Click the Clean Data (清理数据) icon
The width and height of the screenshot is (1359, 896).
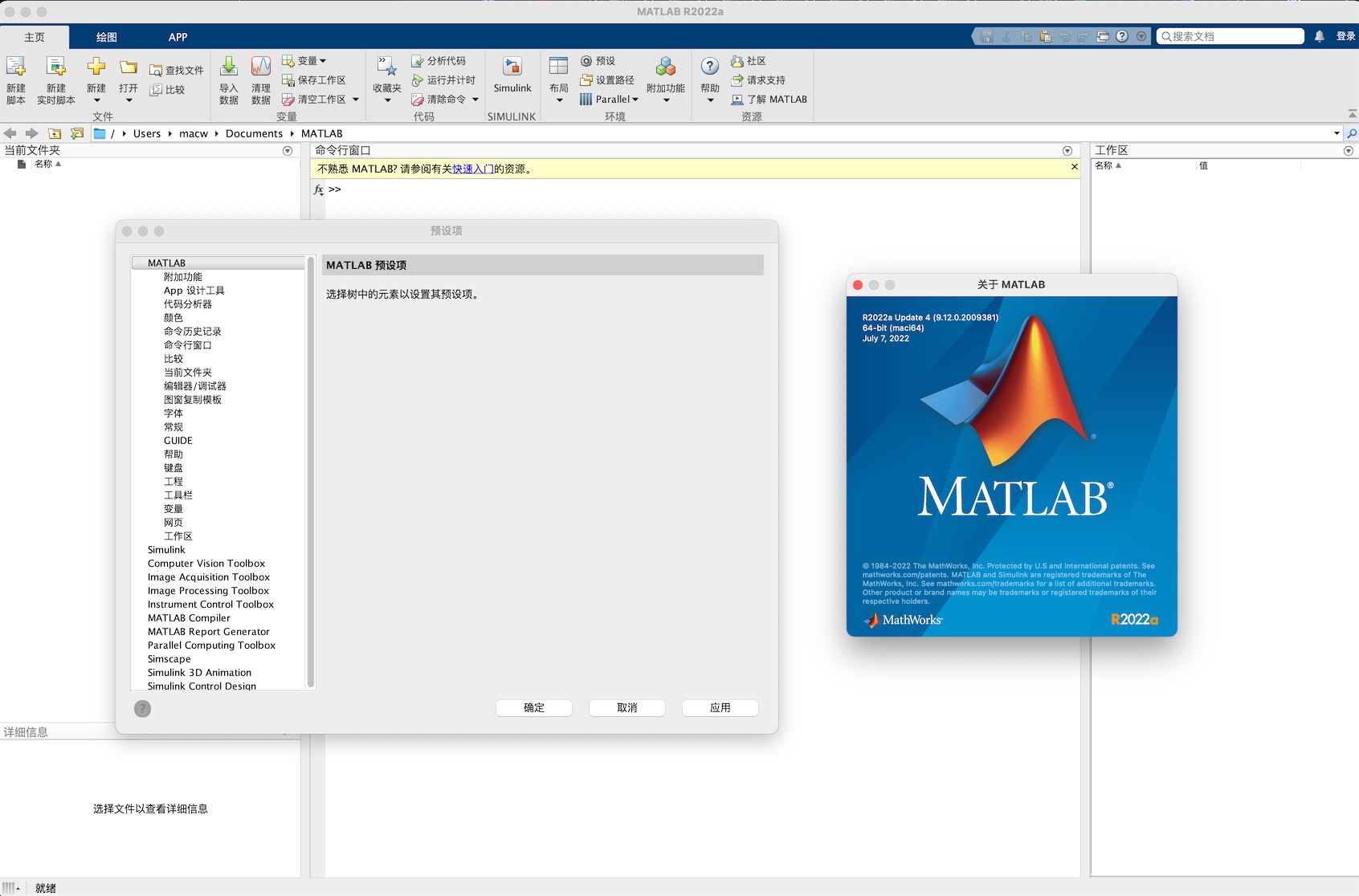[x=261, y=66]
